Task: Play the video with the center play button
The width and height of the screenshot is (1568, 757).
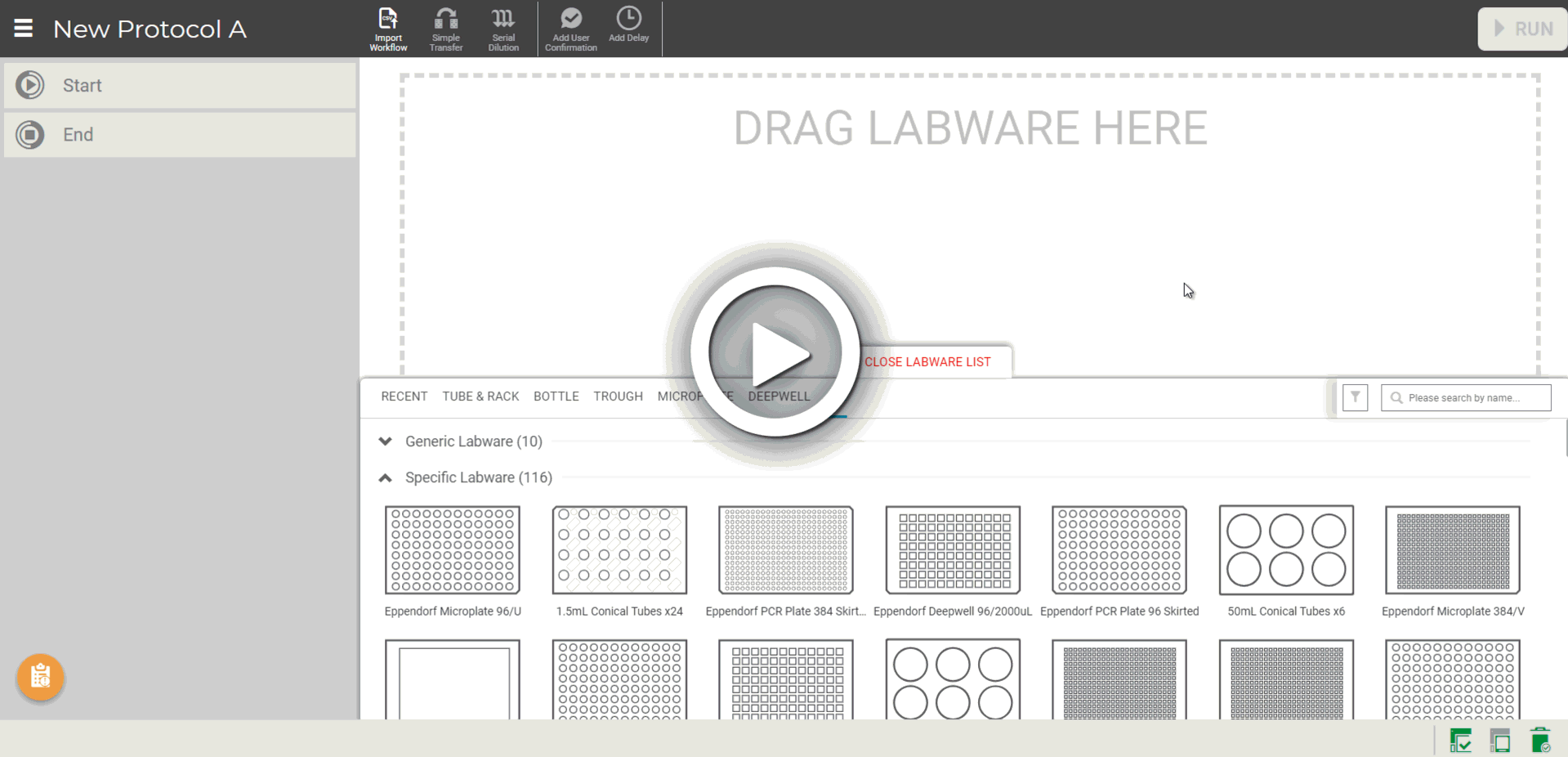Action: pyautogui.click(x=775, y=353)
